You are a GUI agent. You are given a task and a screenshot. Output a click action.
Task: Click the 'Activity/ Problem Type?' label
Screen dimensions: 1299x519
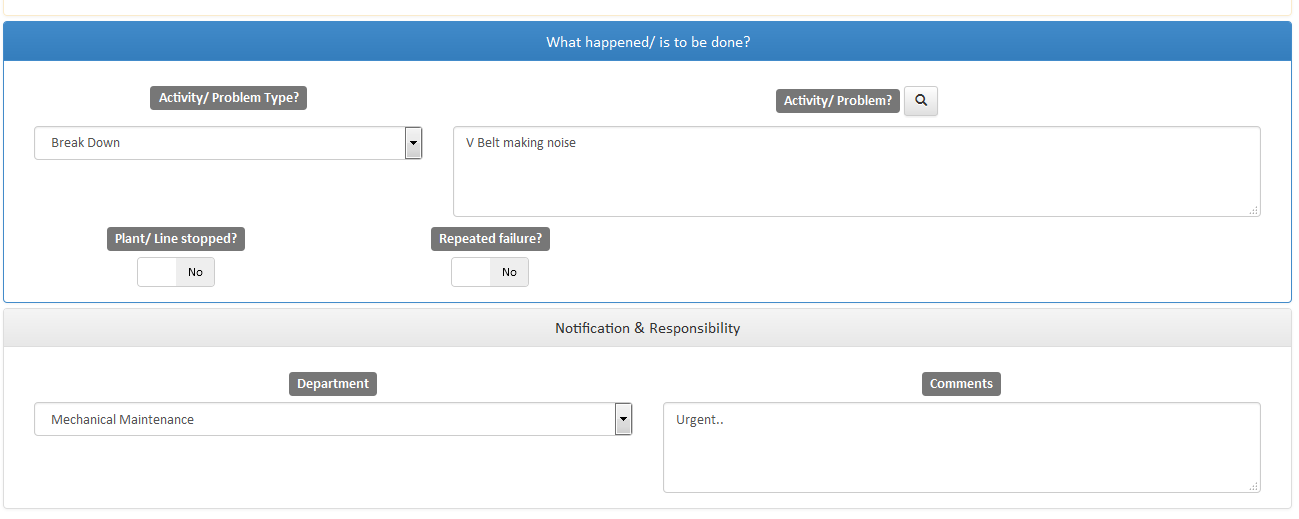pos(229,98)
